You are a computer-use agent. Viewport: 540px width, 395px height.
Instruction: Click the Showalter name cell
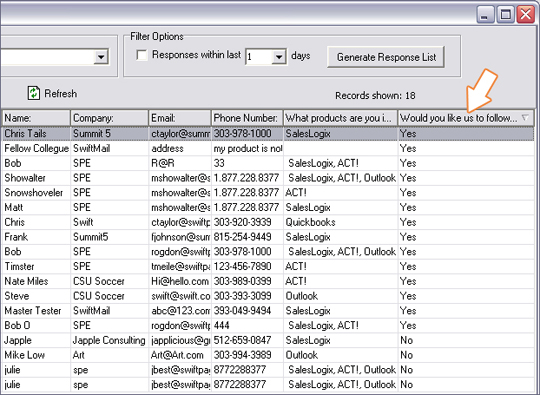pos(36,178)
